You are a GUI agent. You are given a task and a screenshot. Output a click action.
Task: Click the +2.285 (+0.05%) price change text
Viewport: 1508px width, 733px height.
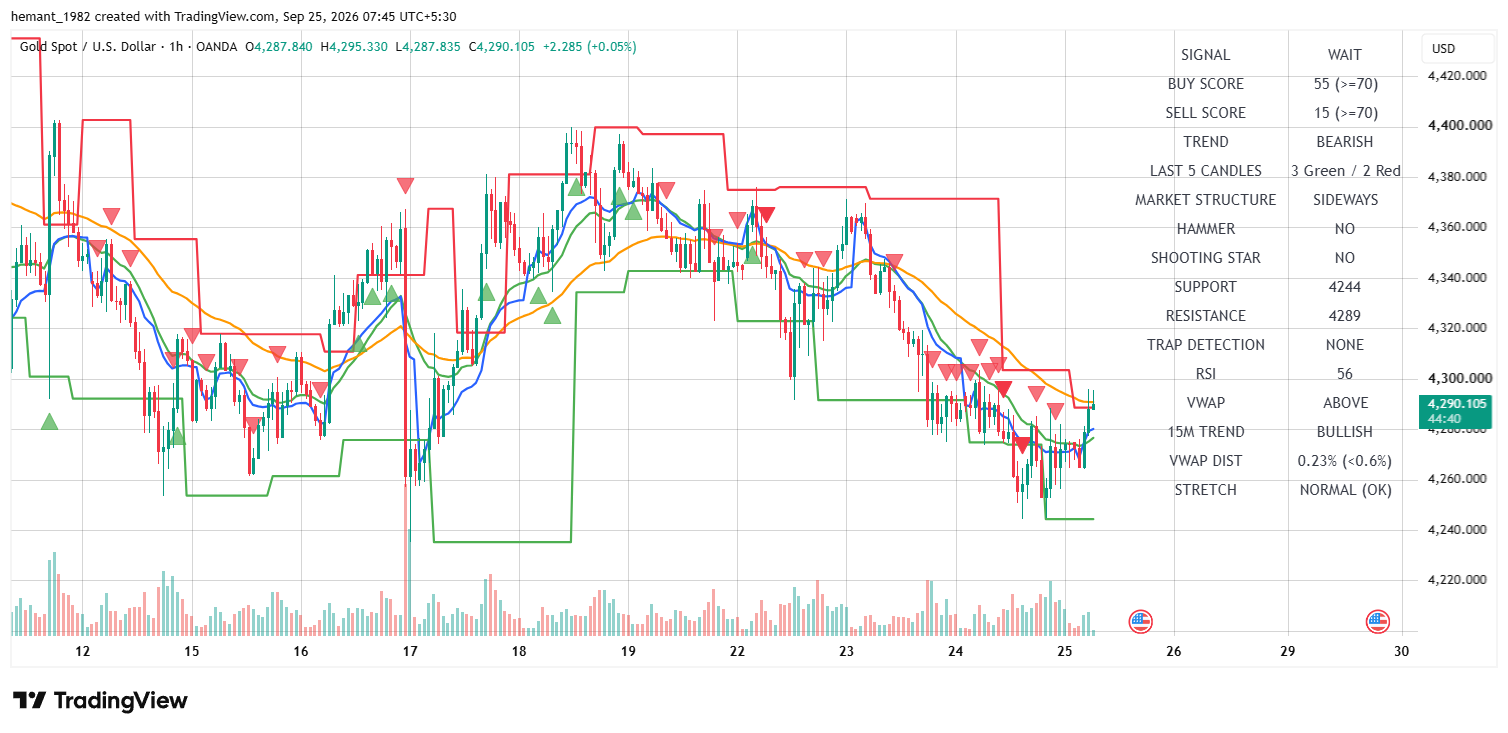coord(589,47)
